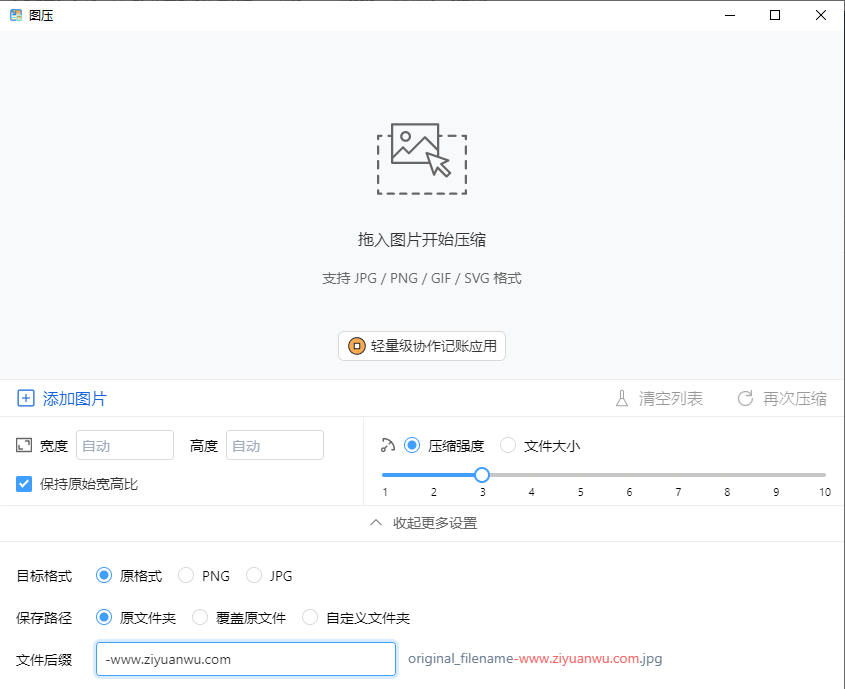Click the refresh icon next to 再次压缩
This screenshot has width=845, height=689.
point(745,398)
